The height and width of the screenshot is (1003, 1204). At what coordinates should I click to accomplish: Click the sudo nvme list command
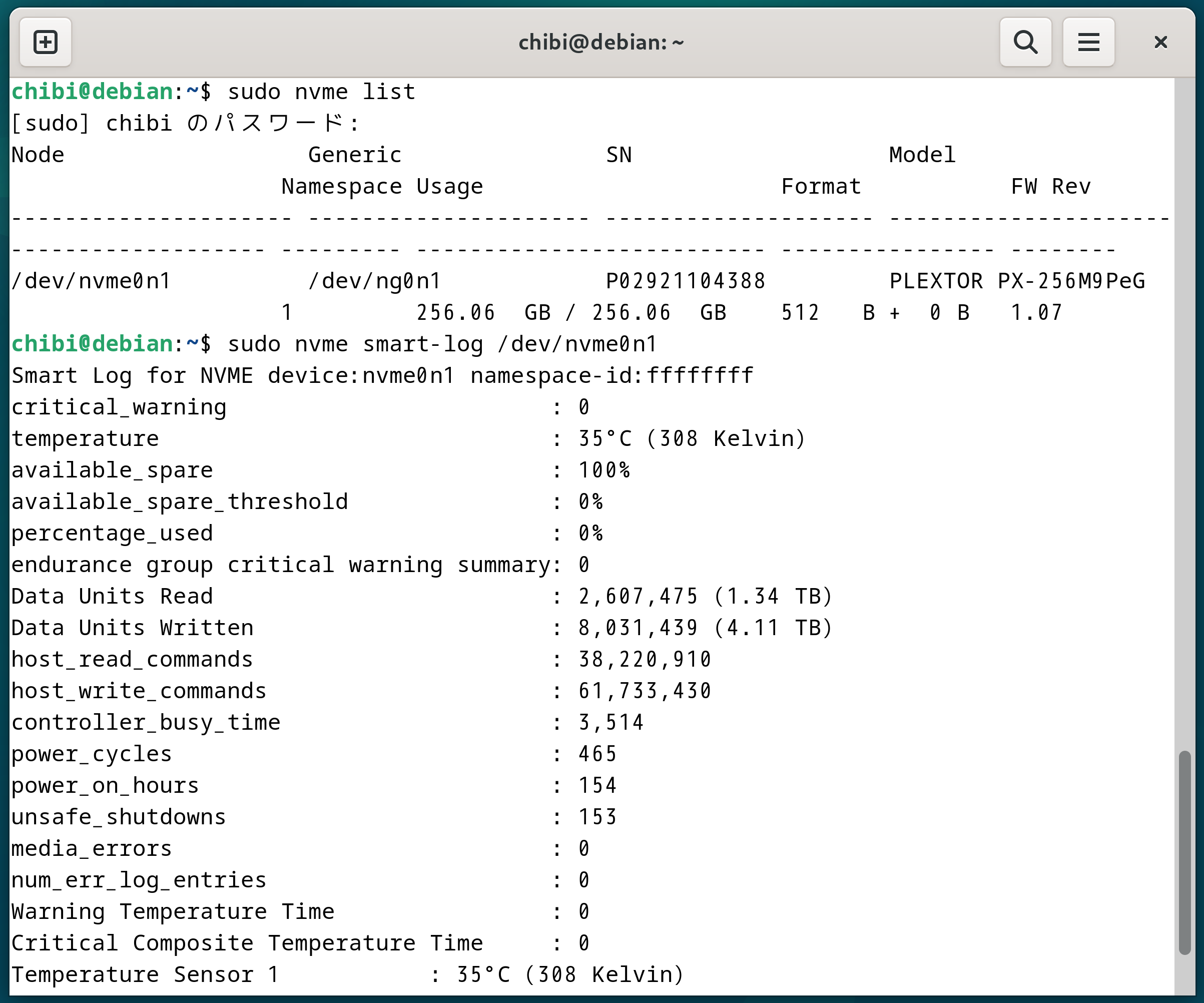[321, 92]
